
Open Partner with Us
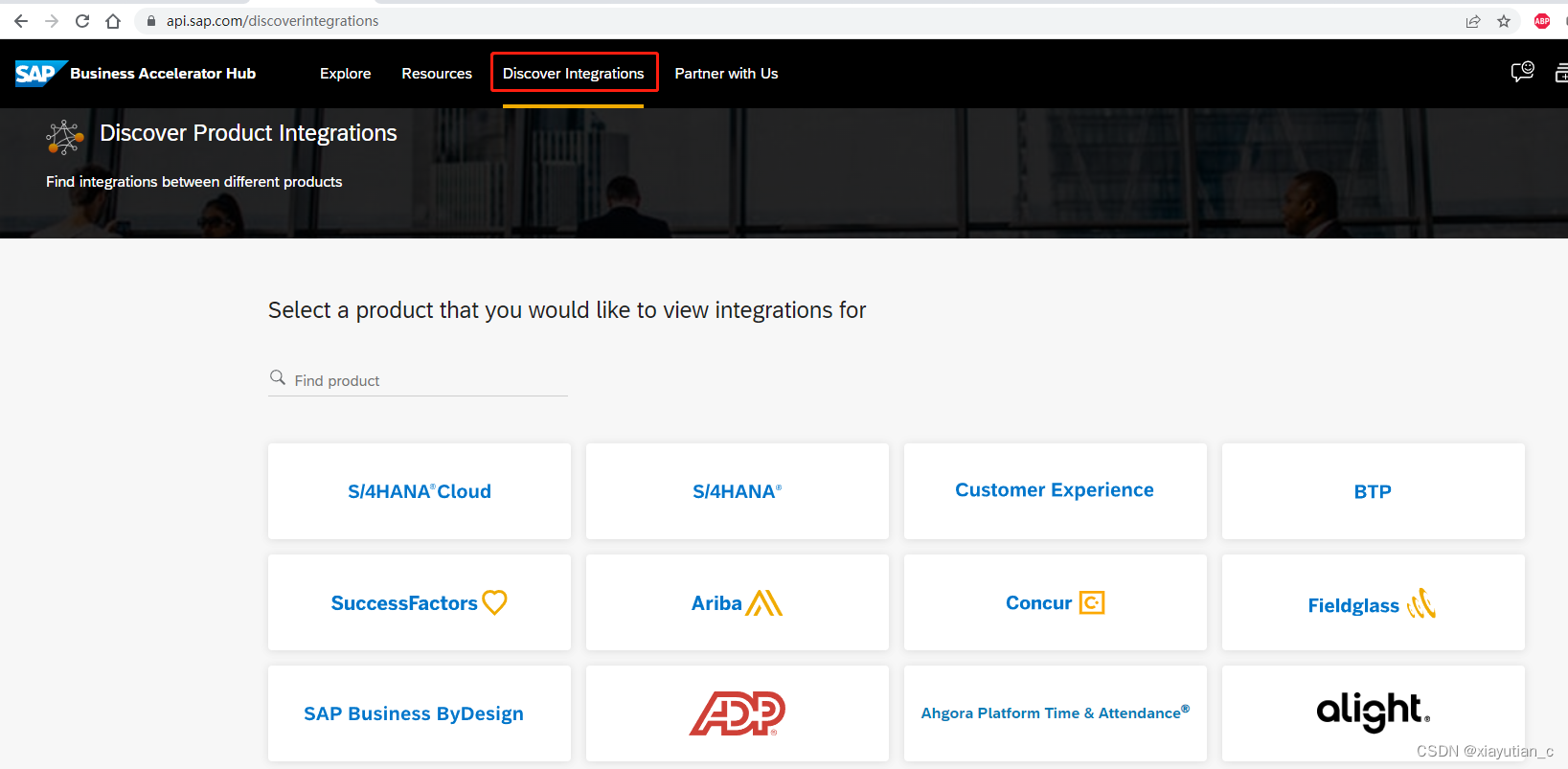(726, 74)
